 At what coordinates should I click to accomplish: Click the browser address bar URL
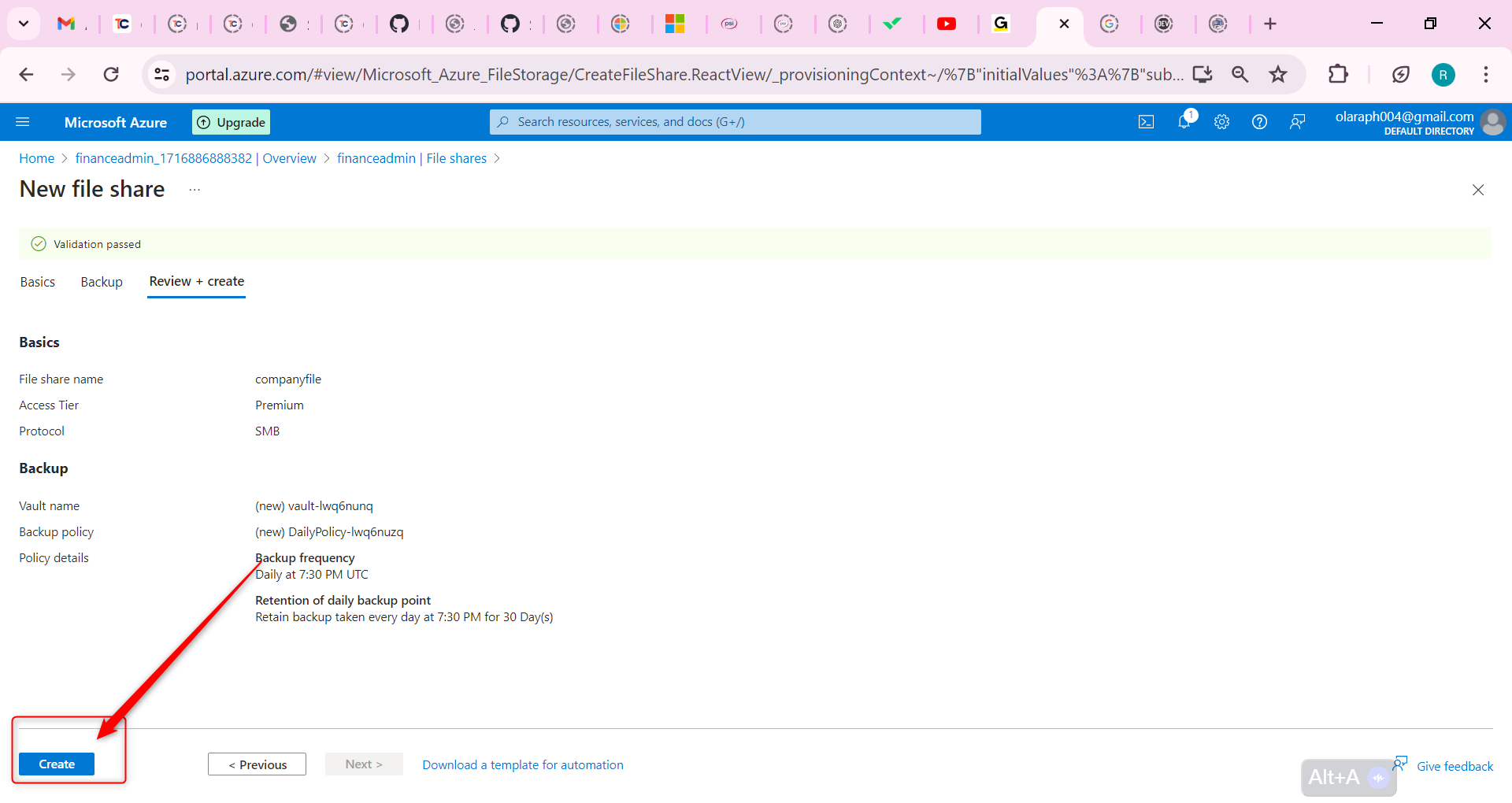coord(684,75)
